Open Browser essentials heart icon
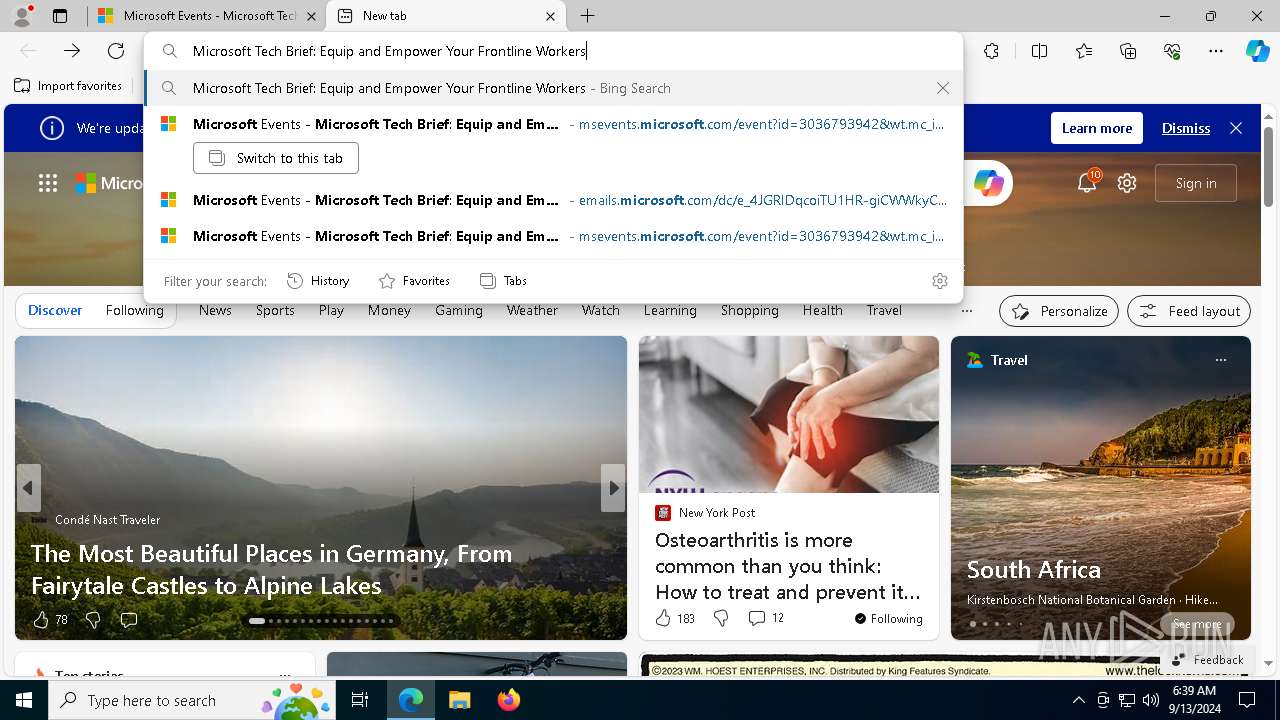Image resolution: width=1280 pixels, height=720 pixels. coord(1172,51)
